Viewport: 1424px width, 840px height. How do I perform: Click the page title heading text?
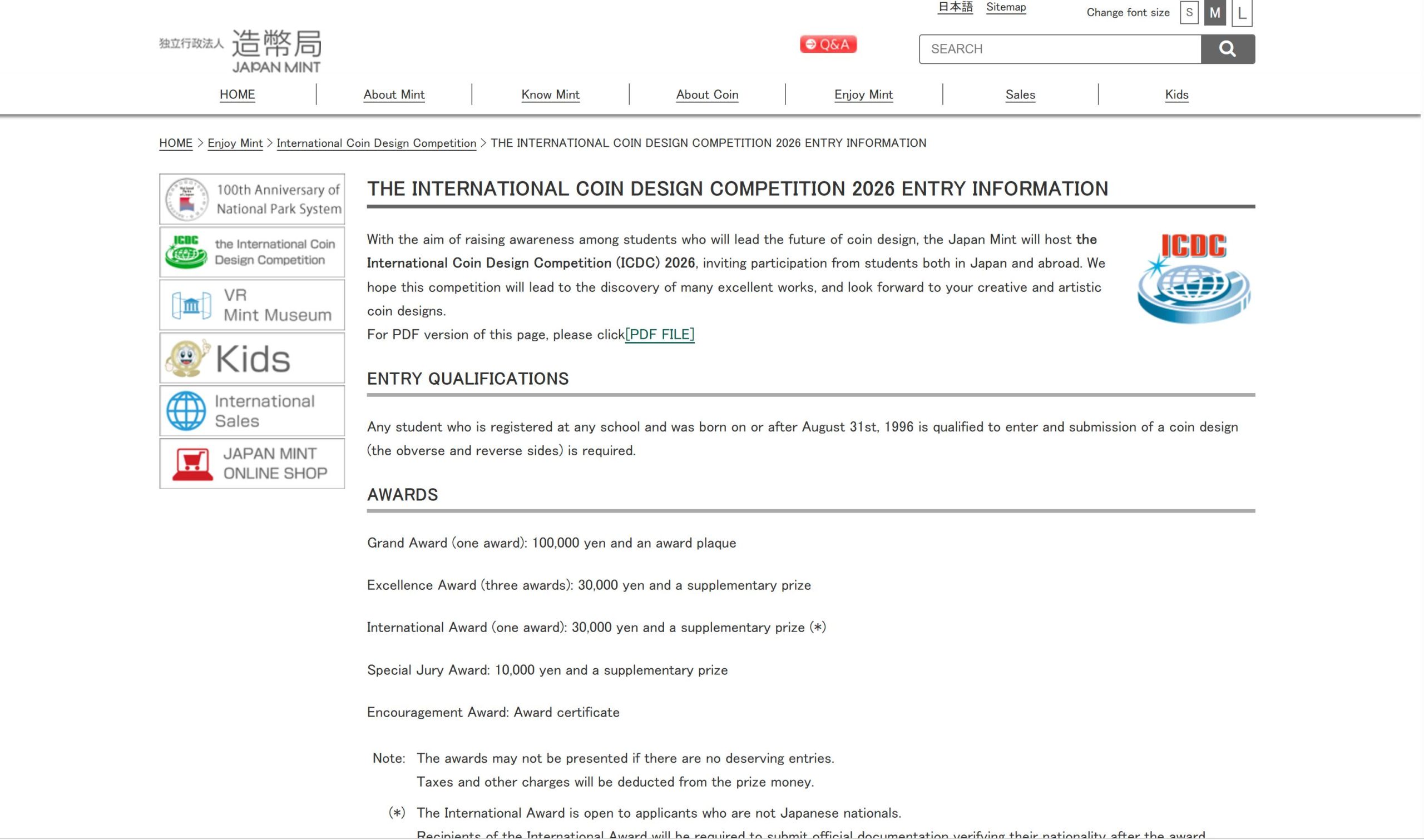pos(737,189)
